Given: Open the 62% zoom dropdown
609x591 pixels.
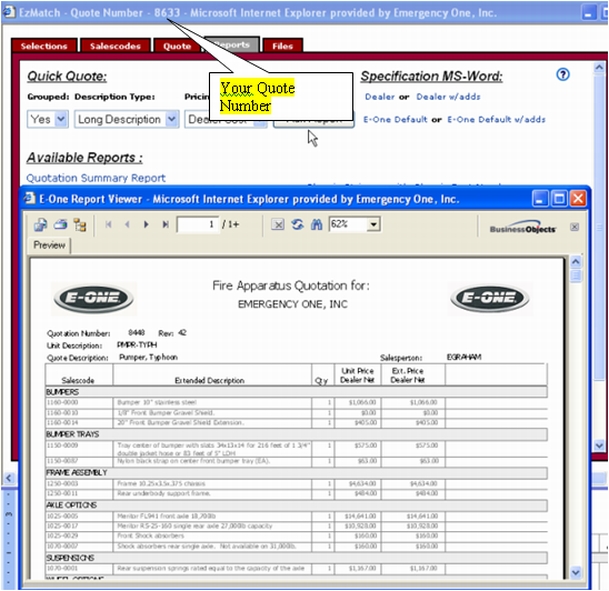Looking at the screenshot, I should click(x=374, y=224).
